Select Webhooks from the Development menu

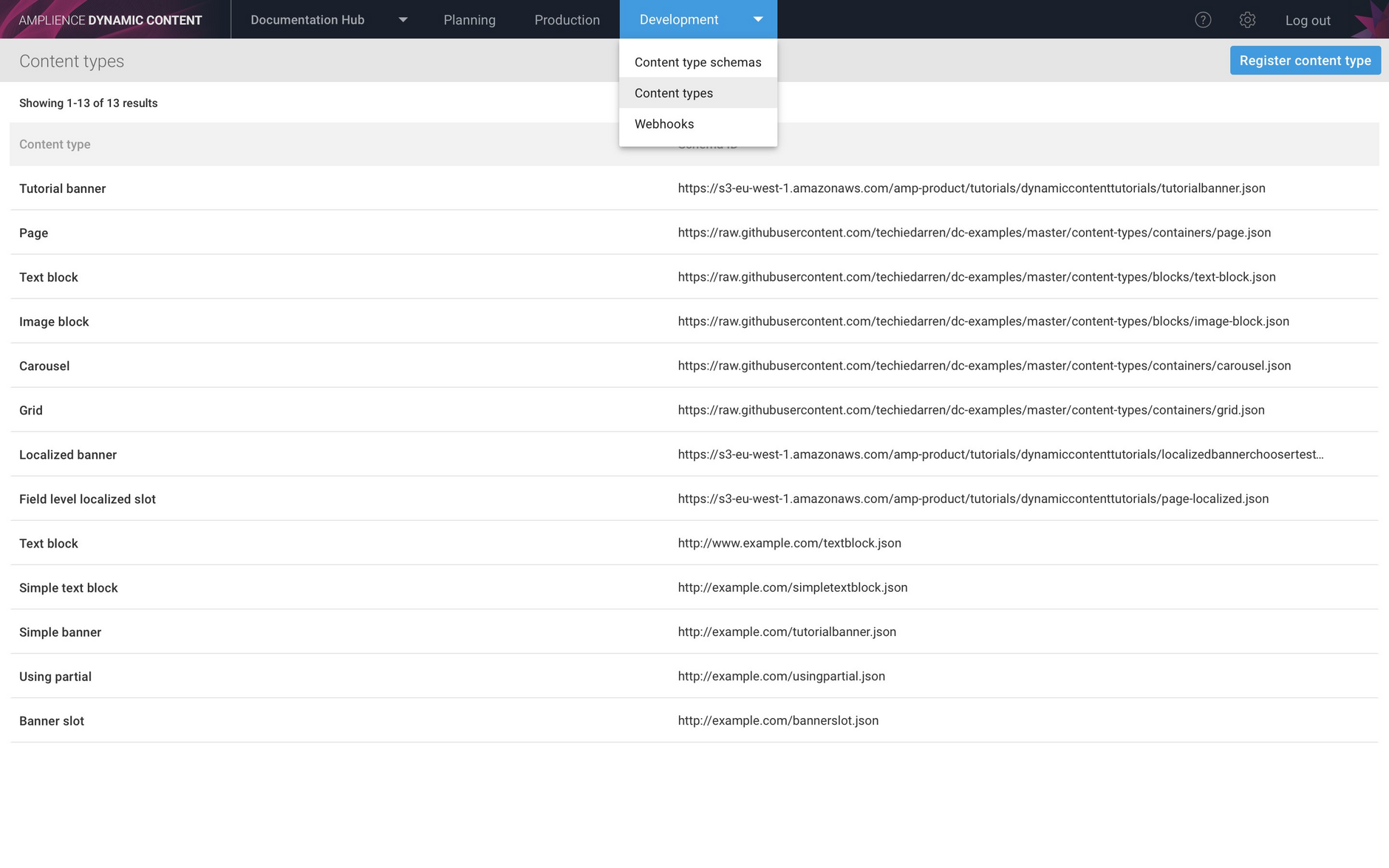(663, 123)
